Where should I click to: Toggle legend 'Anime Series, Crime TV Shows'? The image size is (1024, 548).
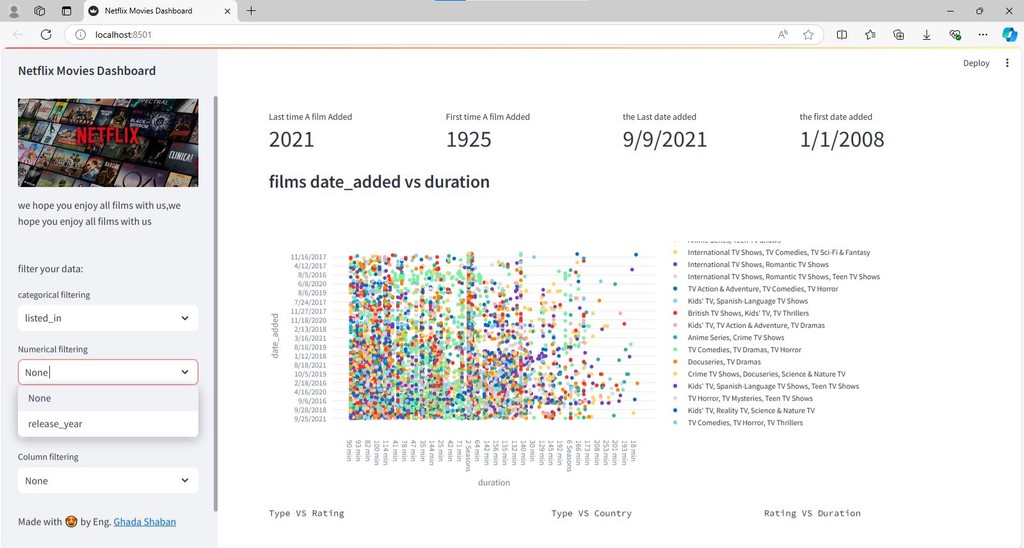point(735,338)
